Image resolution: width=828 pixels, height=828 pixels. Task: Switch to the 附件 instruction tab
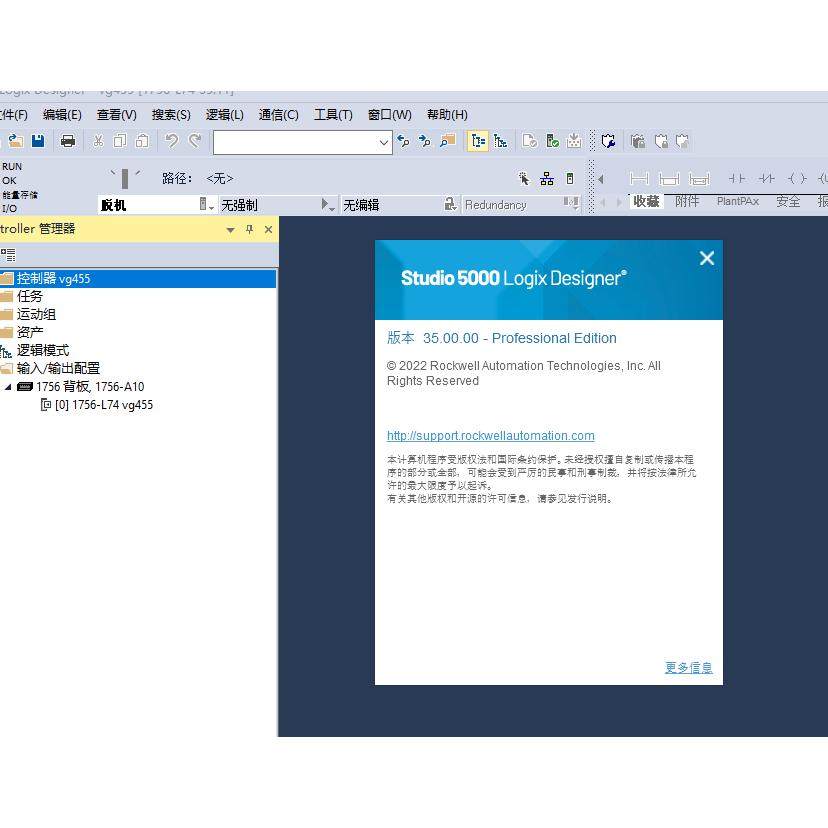coord(687,201)
